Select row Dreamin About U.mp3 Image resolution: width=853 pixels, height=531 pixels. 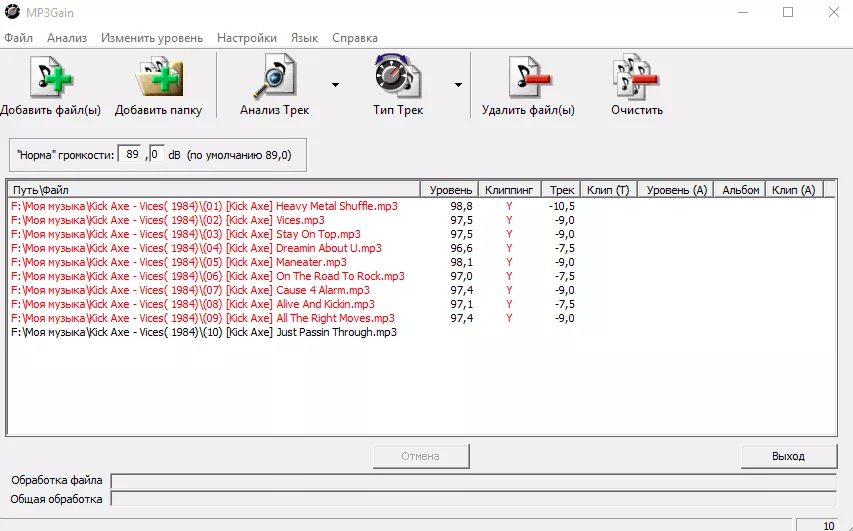tap(196, 248)
